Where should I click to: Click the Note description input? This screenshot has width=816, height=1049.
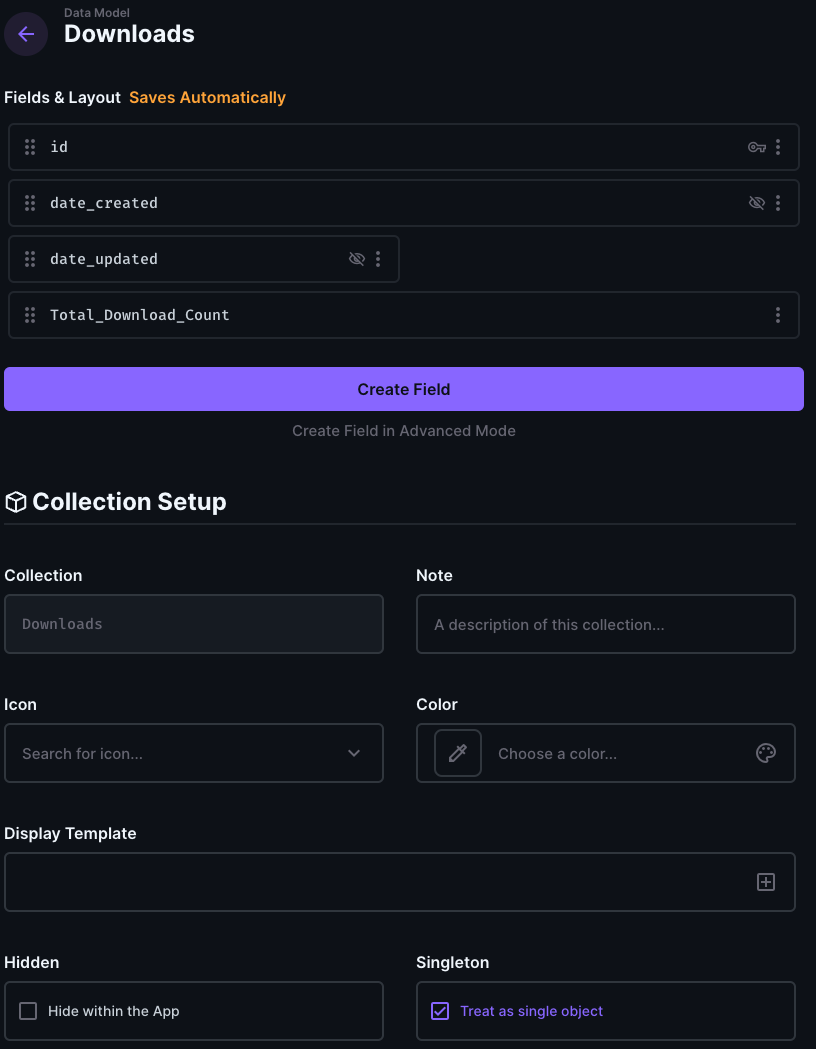click(605, 624)
